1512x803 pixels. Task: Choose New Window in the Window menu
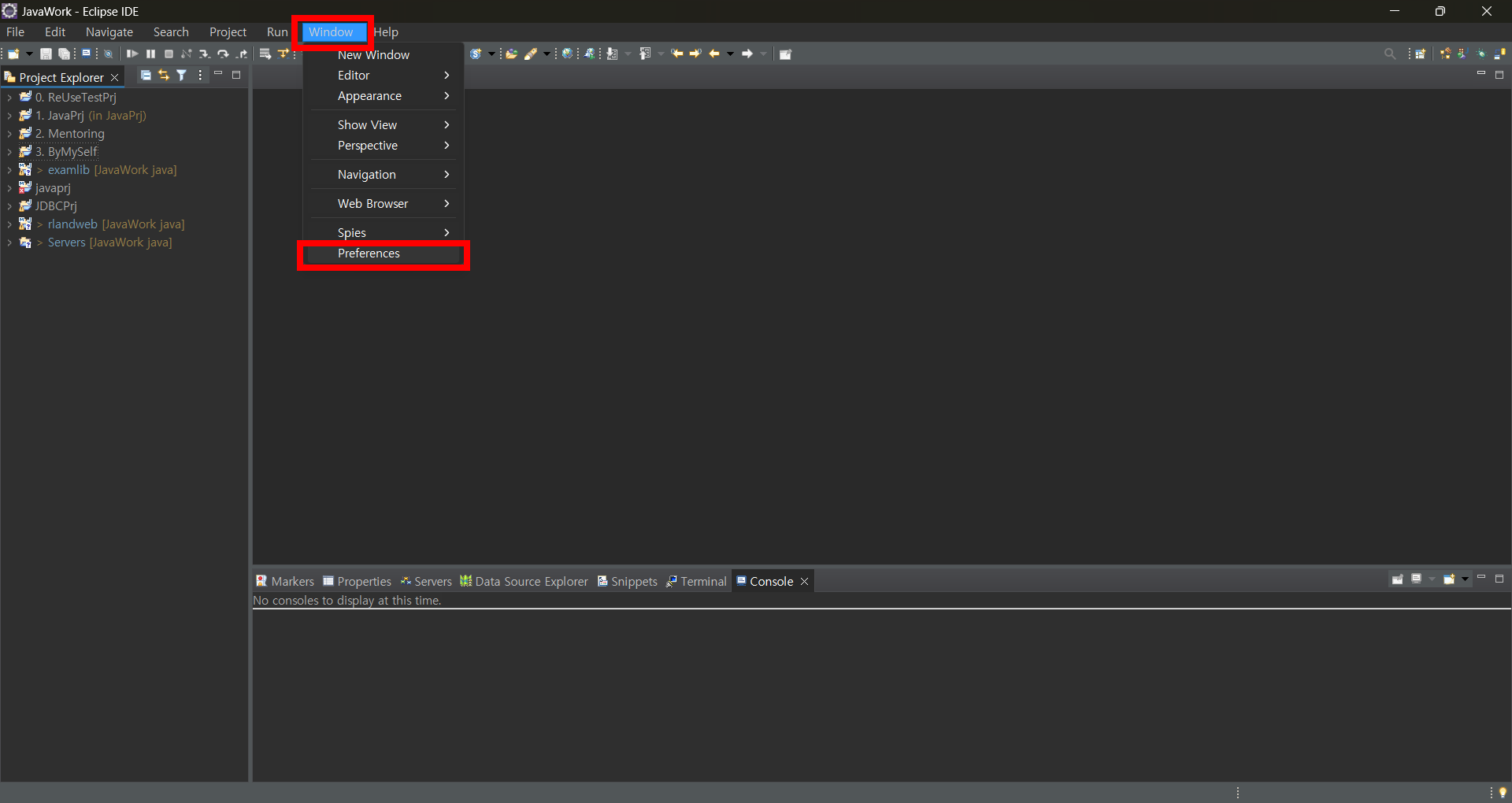pyautogui.click(x=384, y=55)
